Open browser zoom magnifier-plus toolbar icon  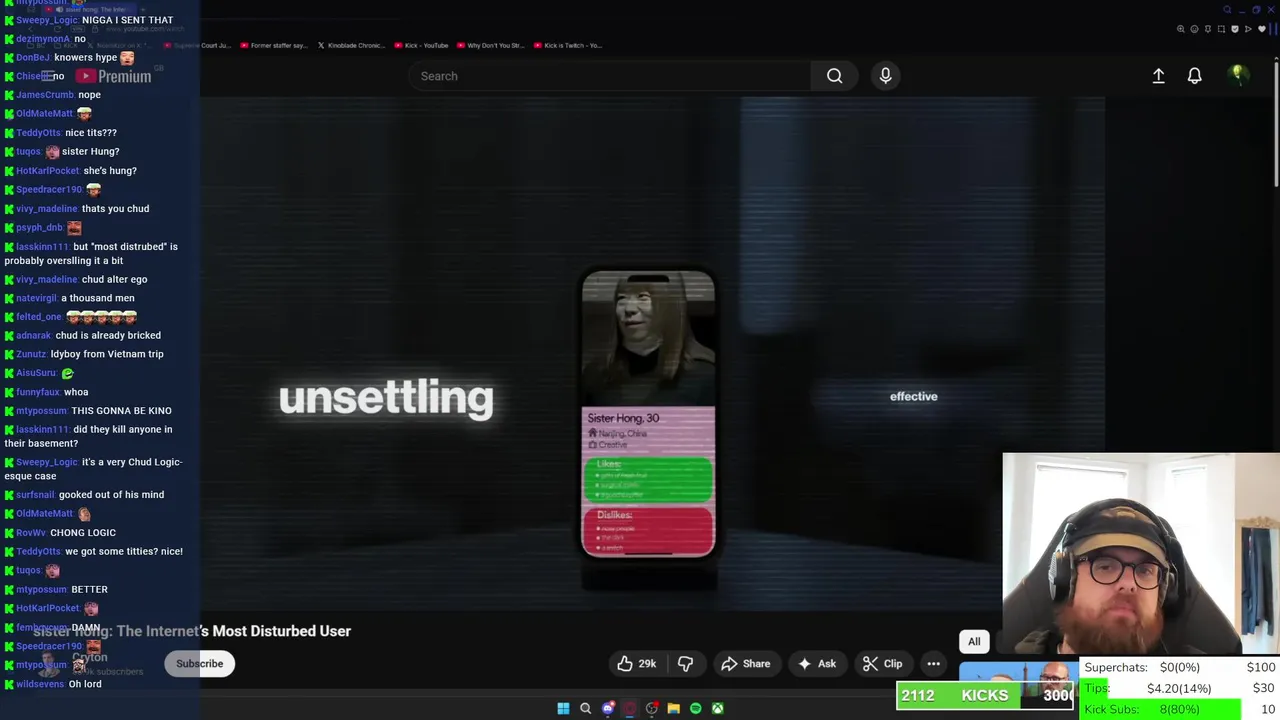click(x=1181, y=29)
